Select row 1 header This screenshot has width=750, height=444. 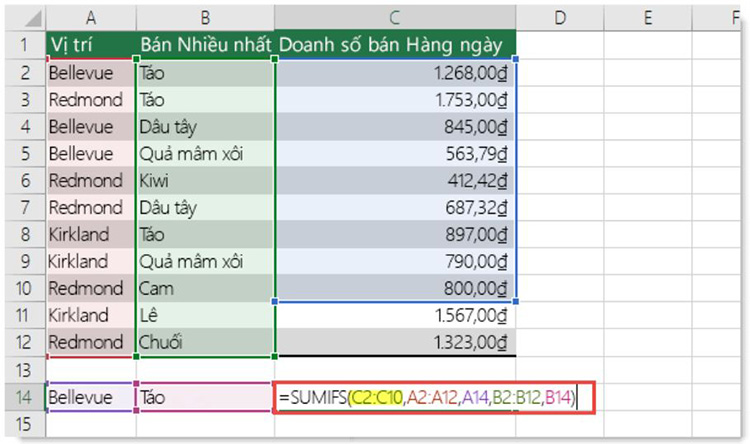26,45
